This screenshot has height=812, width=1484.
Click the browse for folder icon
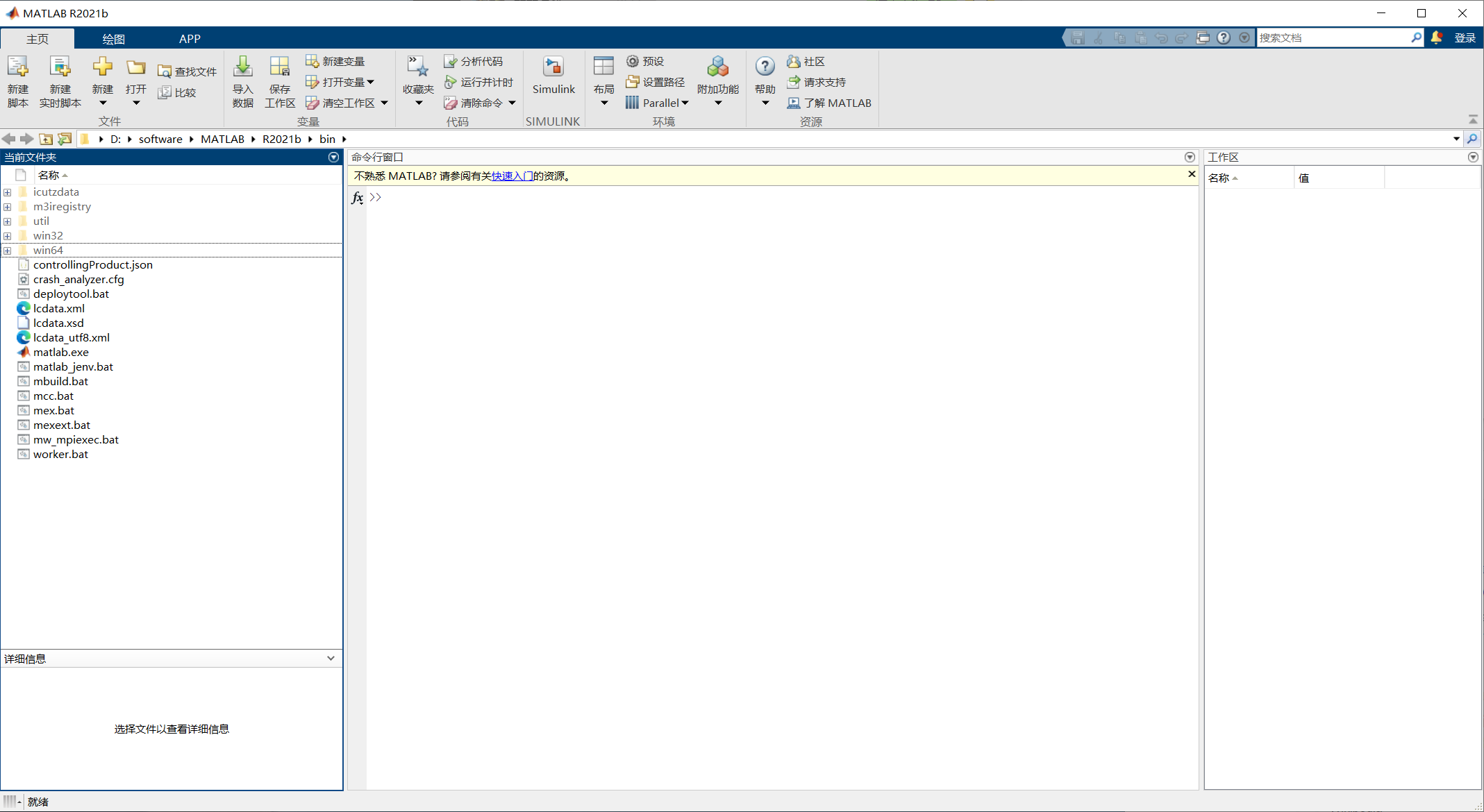point(65,139)
